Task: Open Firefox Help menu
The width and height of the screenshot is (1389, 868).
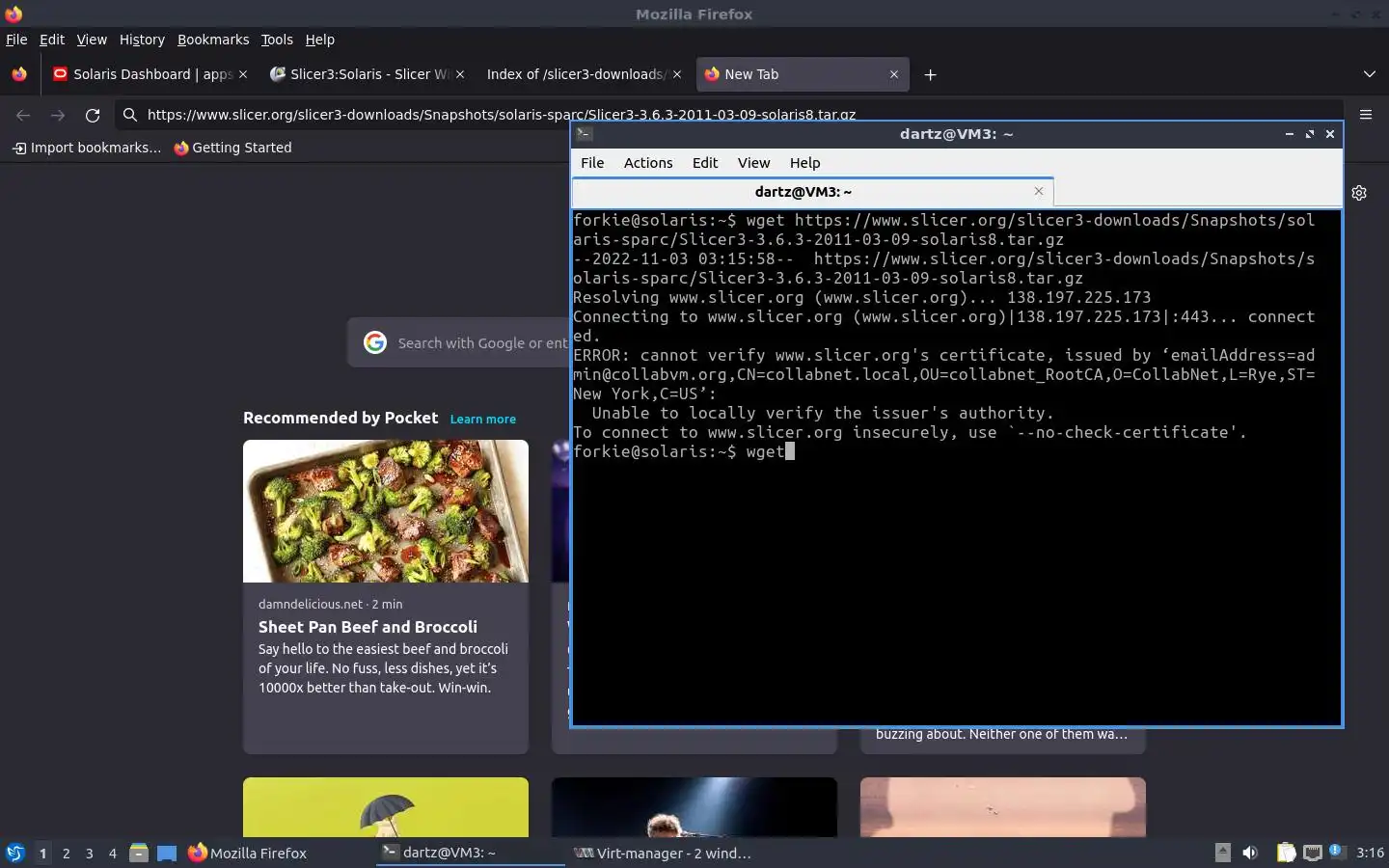Action: point(320,40)
